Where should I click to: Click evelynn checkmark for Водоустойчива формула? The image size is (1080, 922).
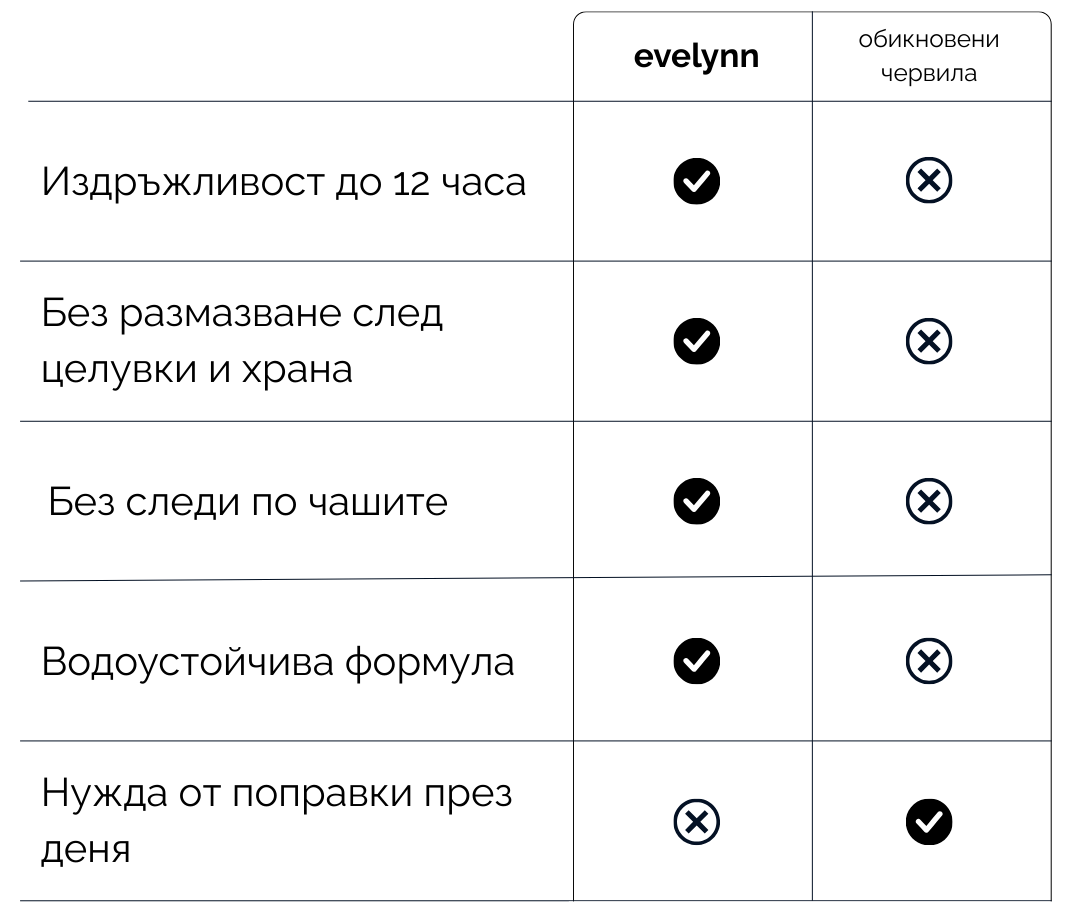[696, 661]
